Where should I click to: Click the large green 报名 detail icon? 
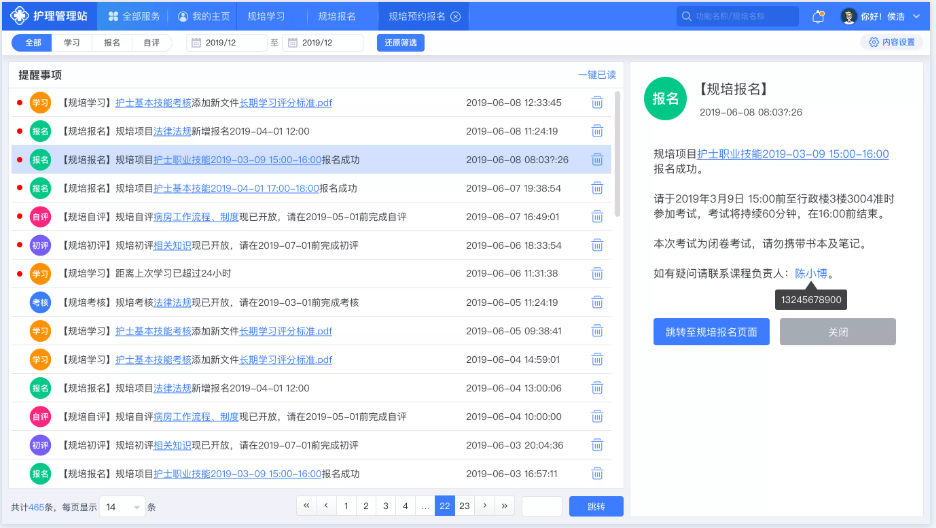tap(665, 98)
